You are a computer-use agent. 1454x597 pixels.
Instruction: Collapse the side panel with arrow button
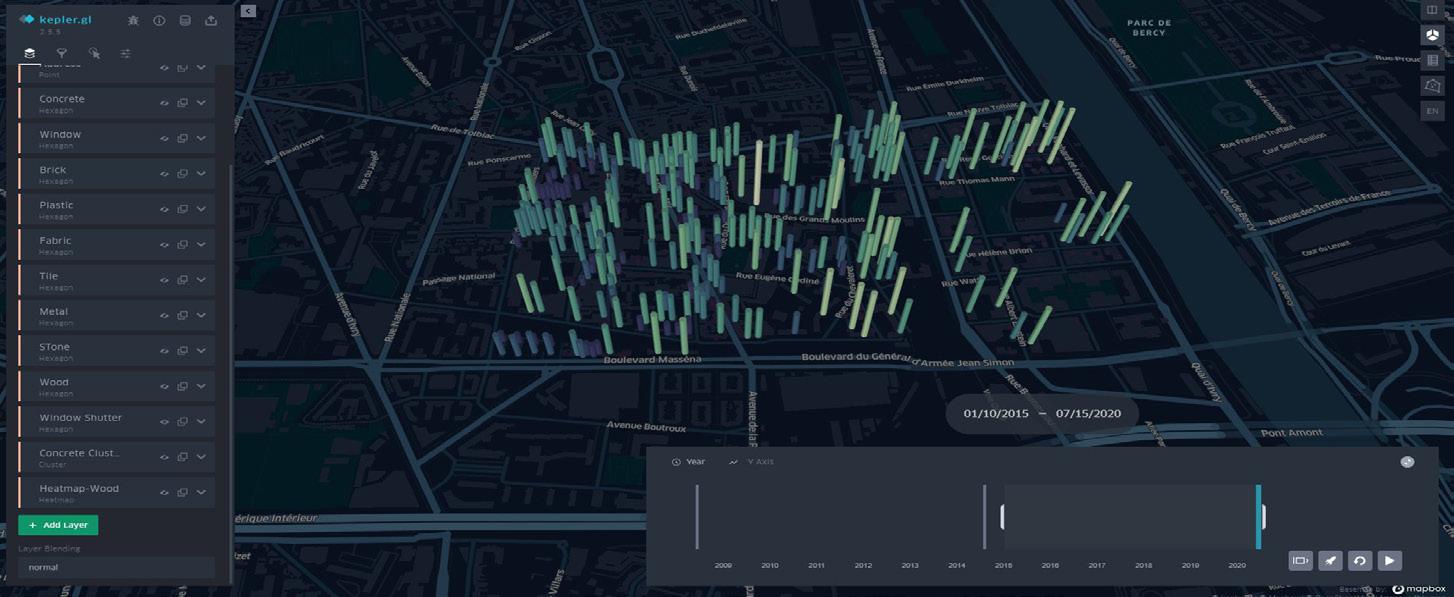(x=248, y=11)
